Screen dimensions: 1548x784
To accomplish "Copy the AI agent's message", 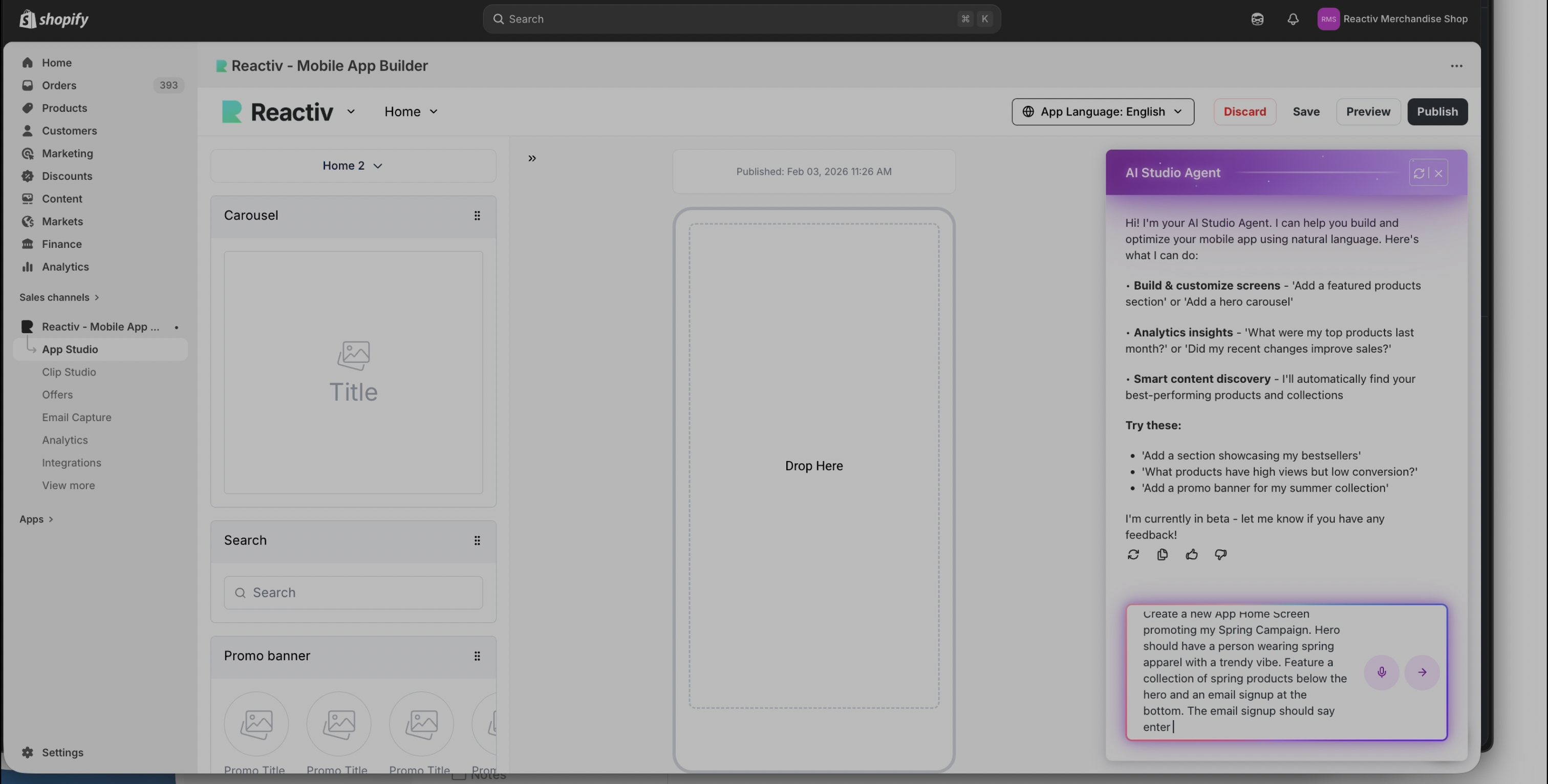I will click(x=1162, y=555).
